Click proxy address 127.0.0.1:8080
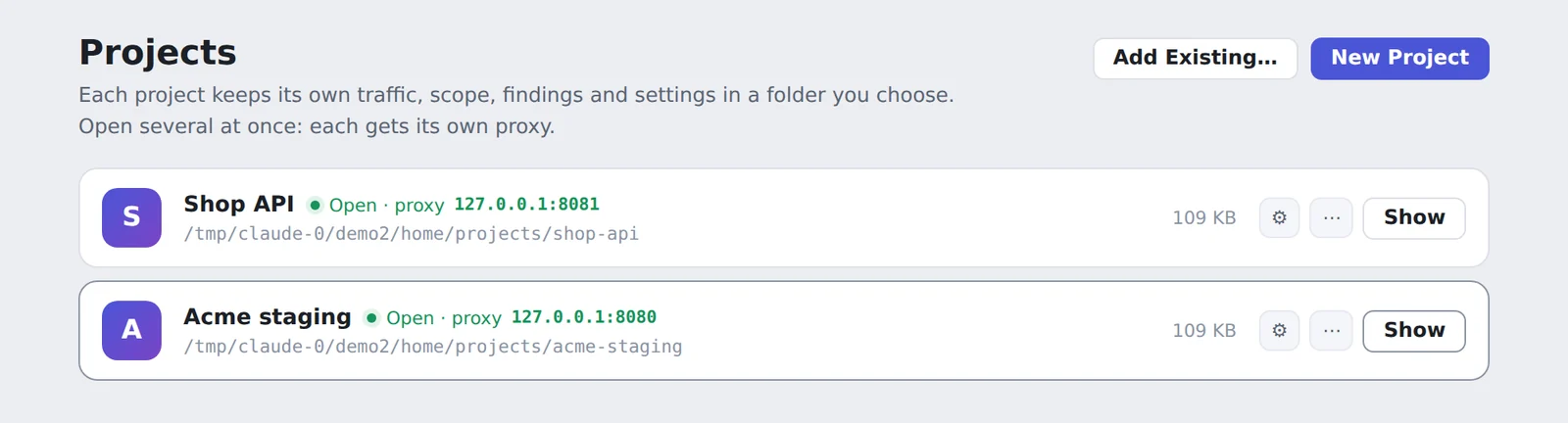Viewport: 1568px width, 423px height. pyautogui.click(x=584, y=317)
